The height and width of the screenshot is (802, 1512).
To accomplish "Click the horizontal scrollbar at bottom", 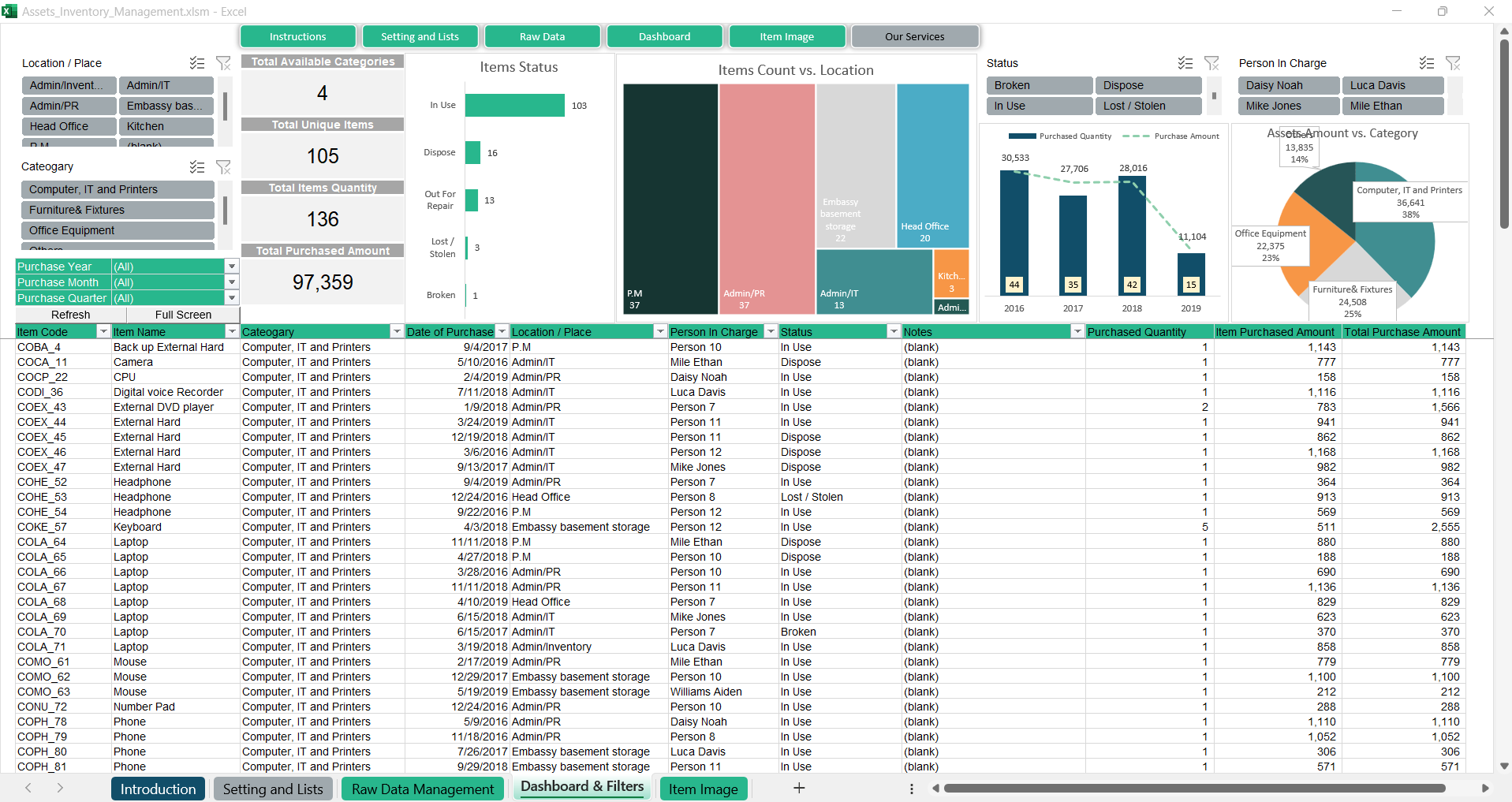I will tap(1194, 788).
